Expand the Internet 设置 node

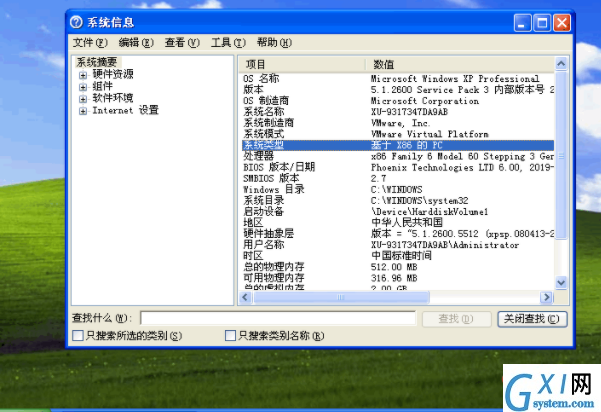tap(83, 111)
